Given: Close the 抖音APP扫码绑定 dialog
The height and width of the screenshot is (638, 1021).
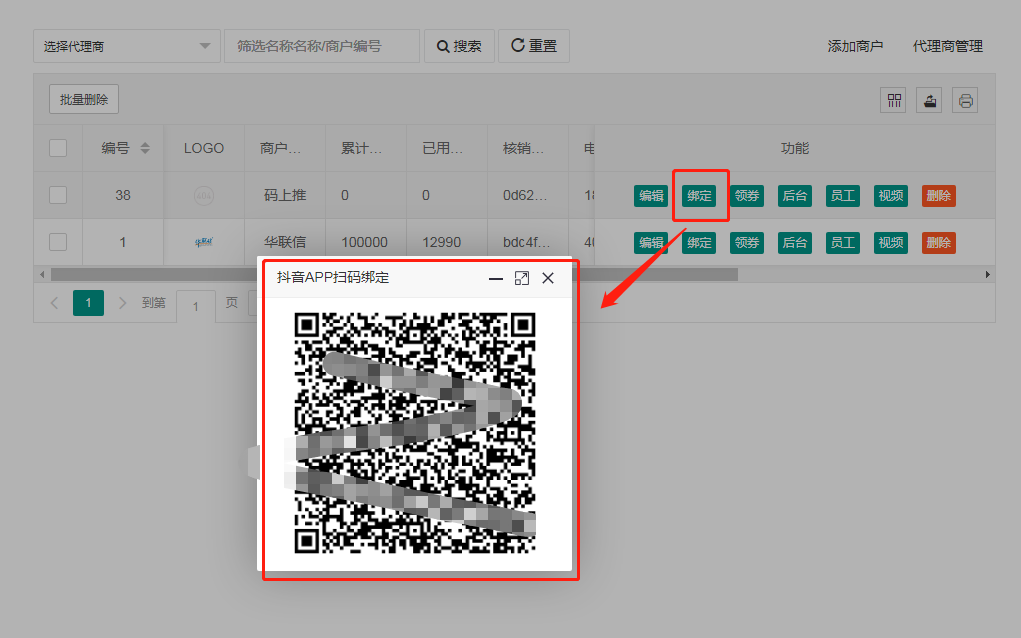Looking at the screenshot, I should click(x=548, y=279).
